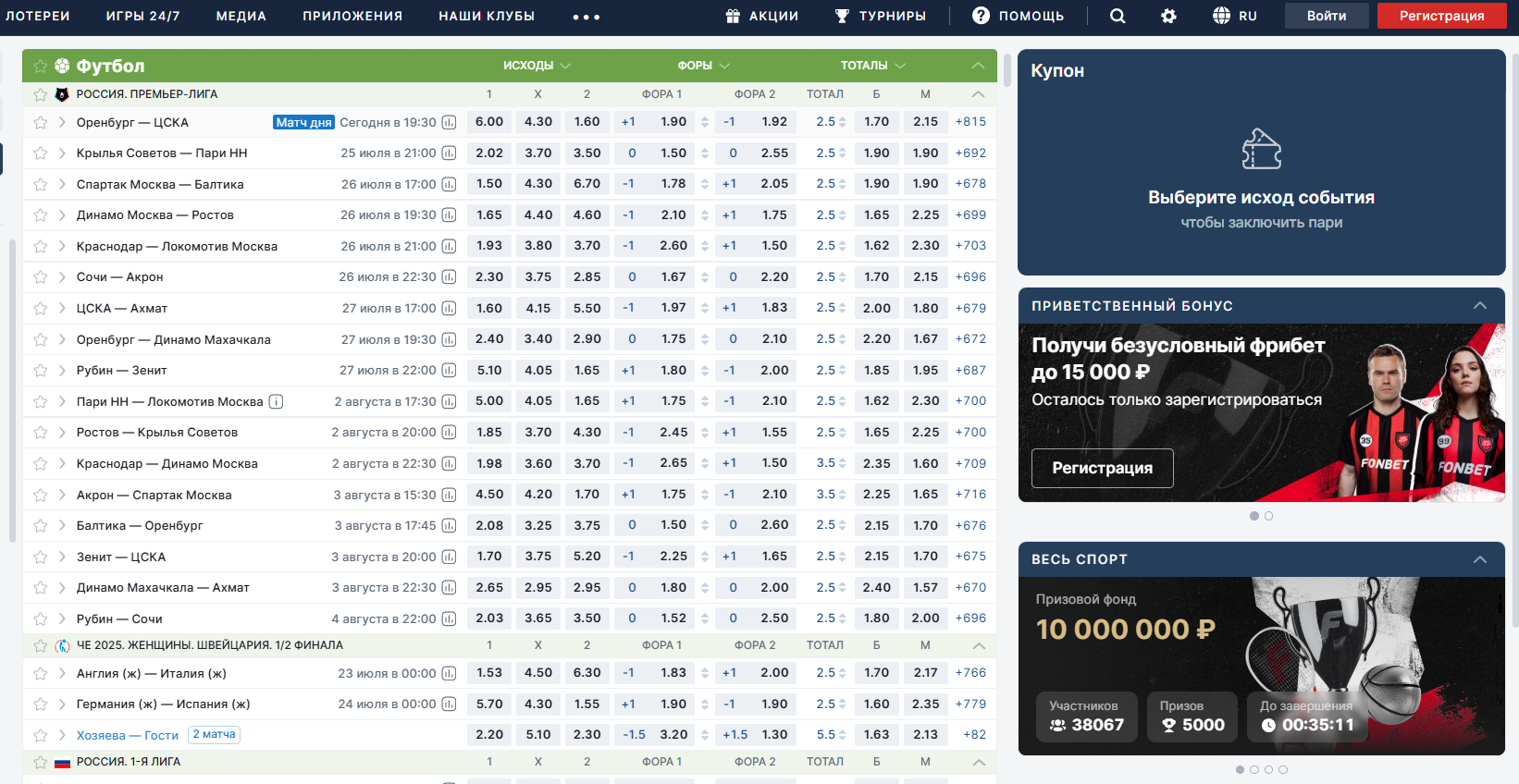Favorite the Рубин — Зенит match

(40, 371)
